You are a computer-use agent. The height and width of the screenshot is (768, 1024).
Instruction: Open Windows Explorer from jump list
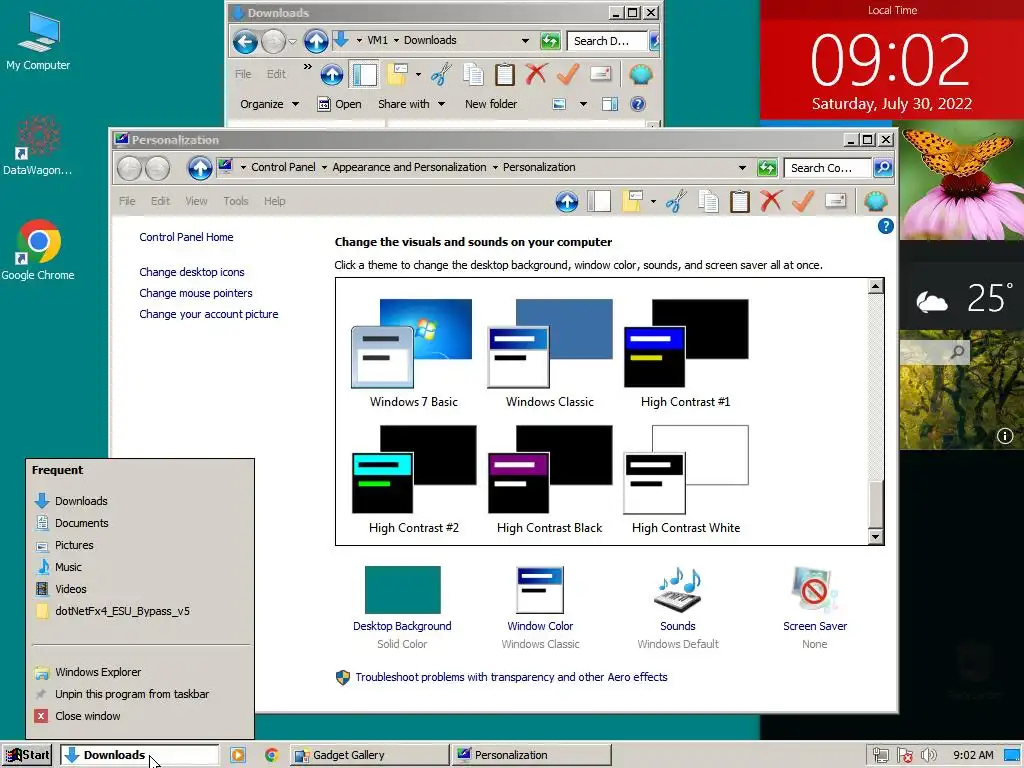click(140, 672)
